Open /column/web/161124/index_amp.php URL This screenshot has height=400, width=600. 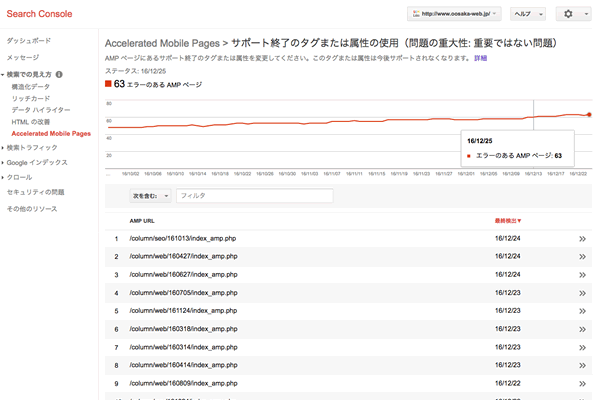click(183, 310)
